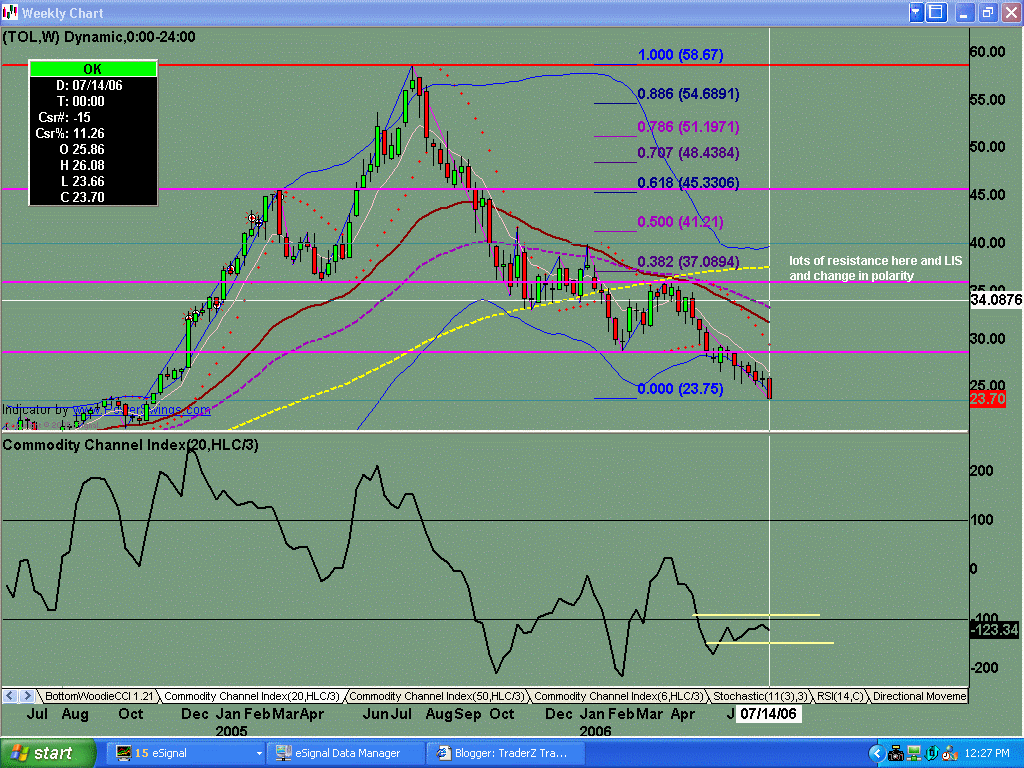Viewport: 1024px width, 768px height.
Task: Click the window layout icon in title bar
Action: tap(936, 12)
